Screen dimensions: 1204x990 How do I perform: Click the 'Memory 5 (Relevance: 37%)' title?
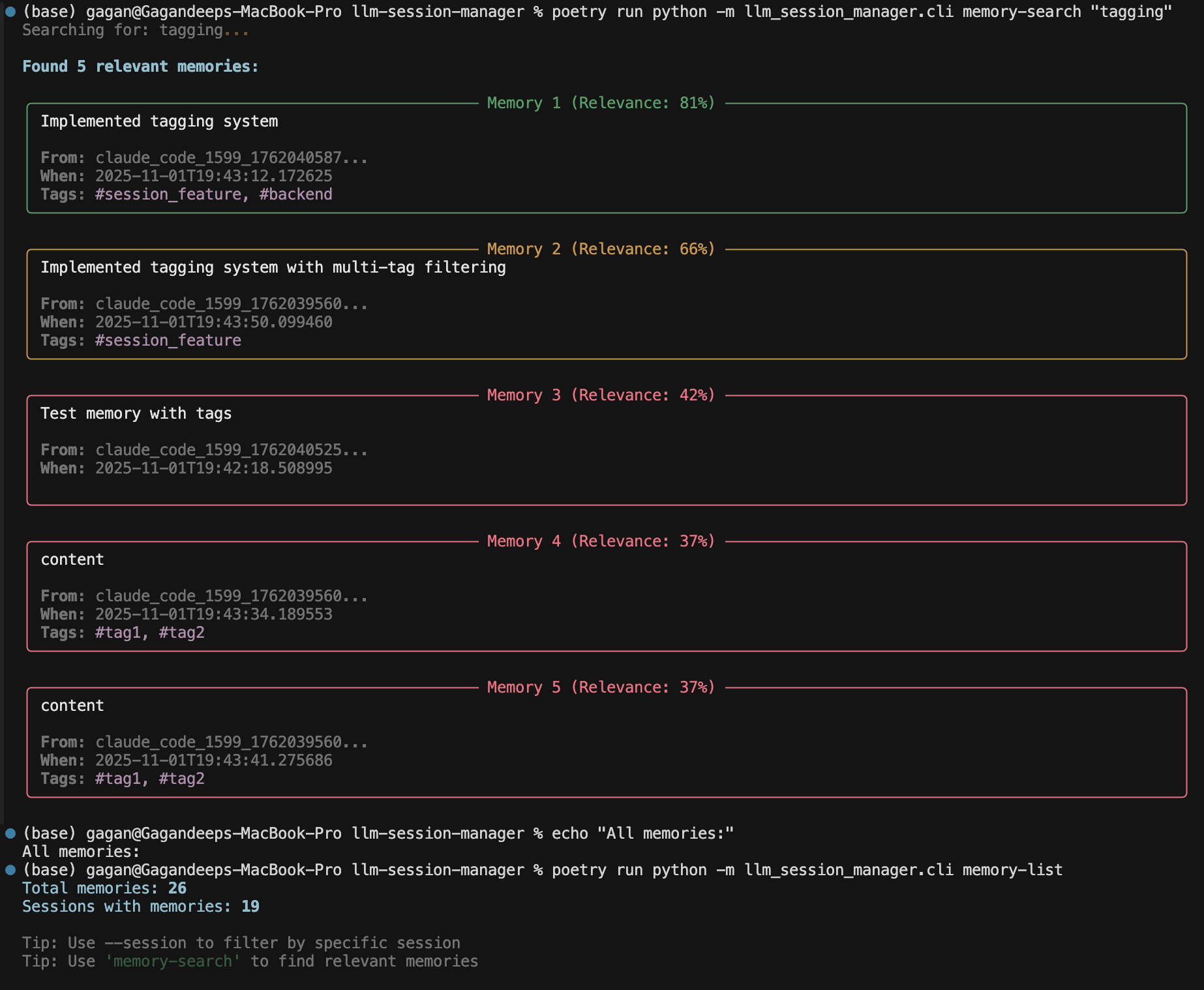click(x=601, y=687)
